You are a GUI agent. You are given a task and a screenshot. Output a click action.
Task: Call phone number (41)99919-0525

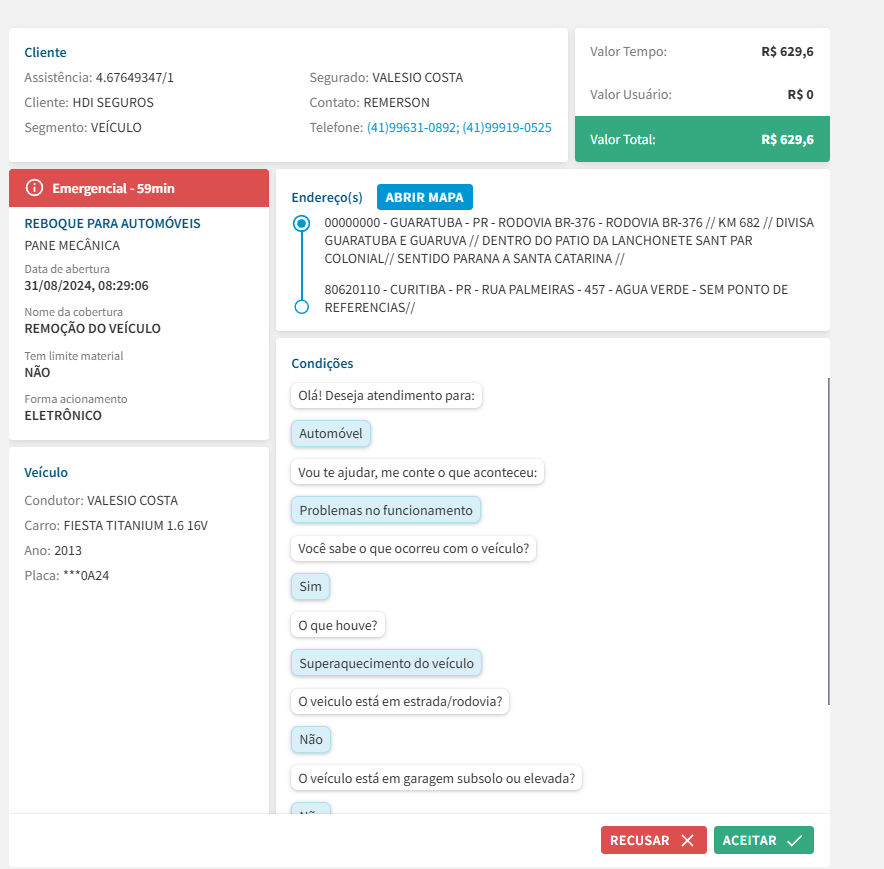[x=506, y=128]
